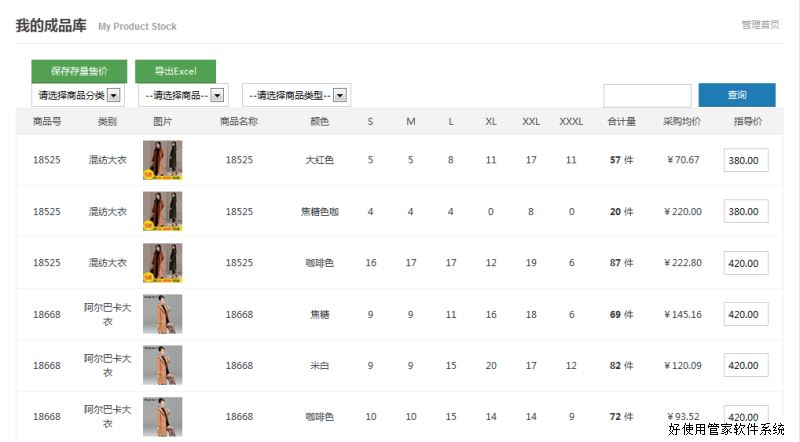800x442 pixels.
Task: Click the 指导价 field for 米白 row
Action: [745, 366]
